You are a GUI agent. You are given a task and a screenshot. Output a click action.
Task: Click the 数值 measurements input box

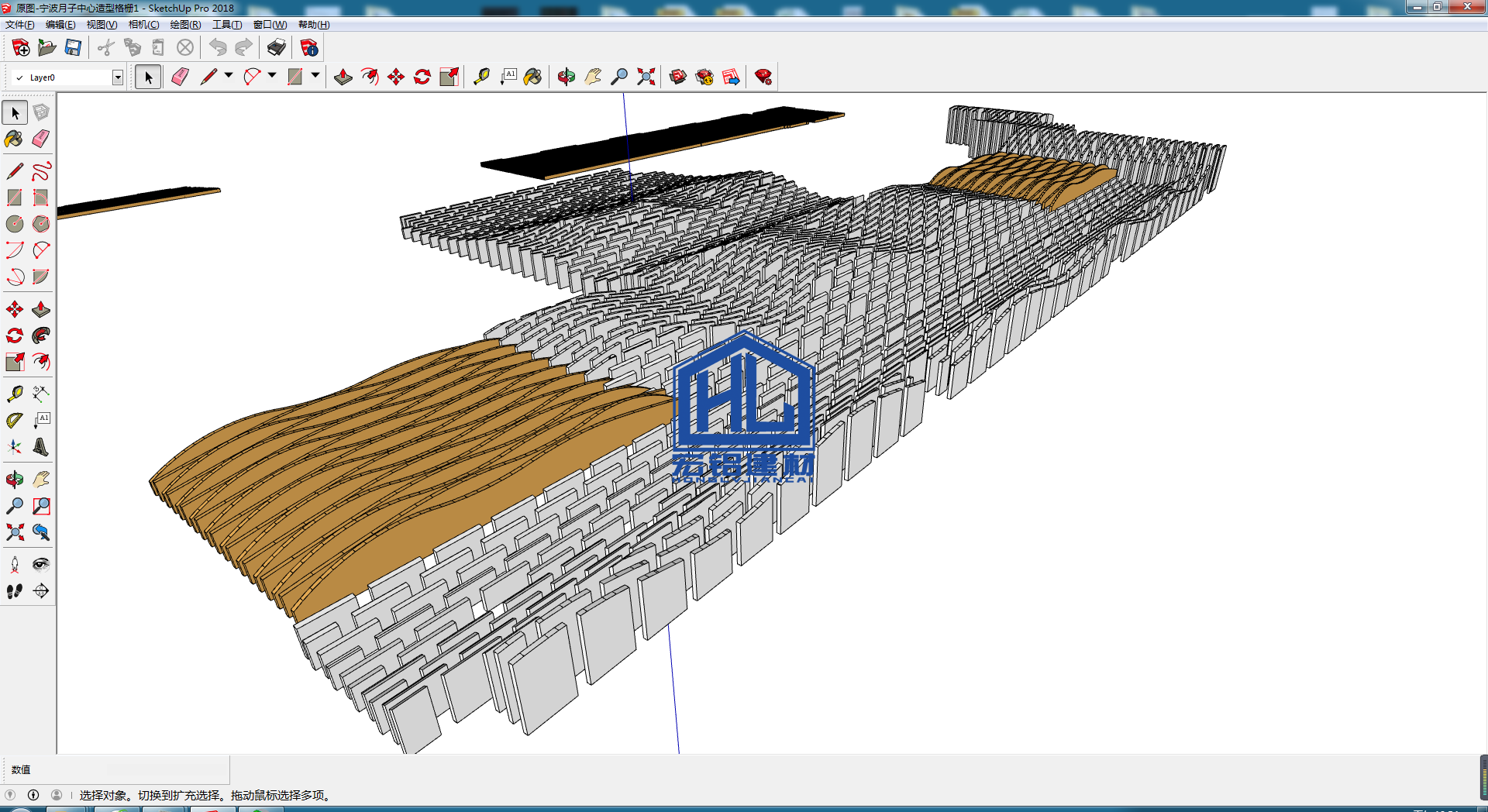(x=167, y=769)
